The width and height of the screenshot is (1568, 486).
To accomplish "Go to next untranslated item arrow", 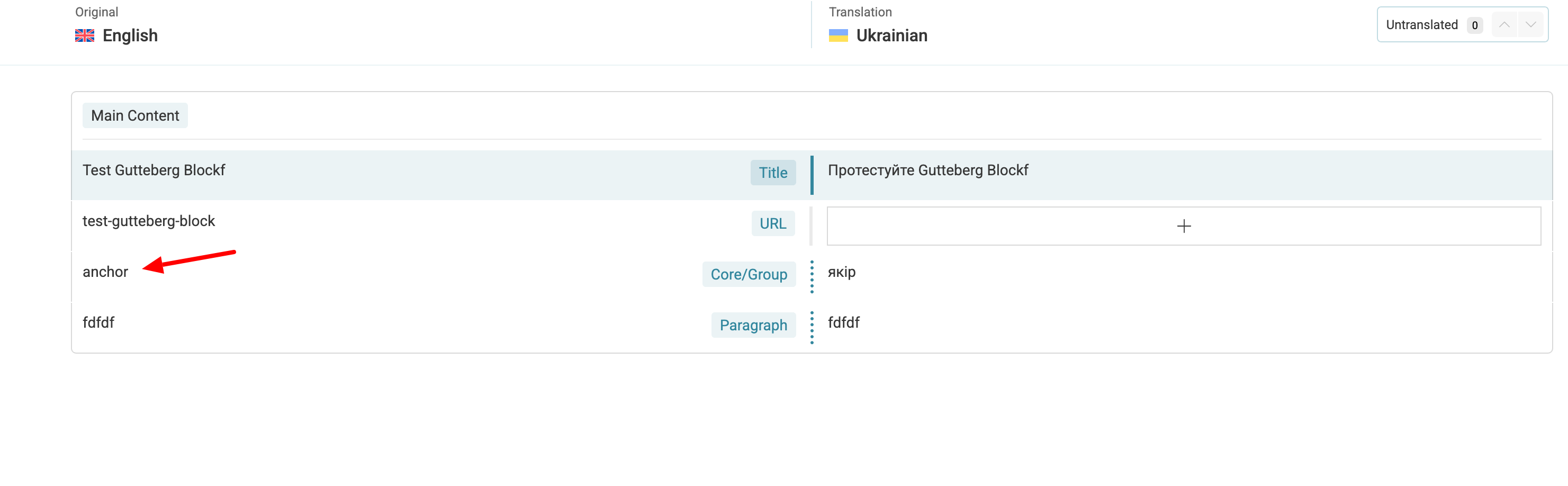I will (1530, 25).
